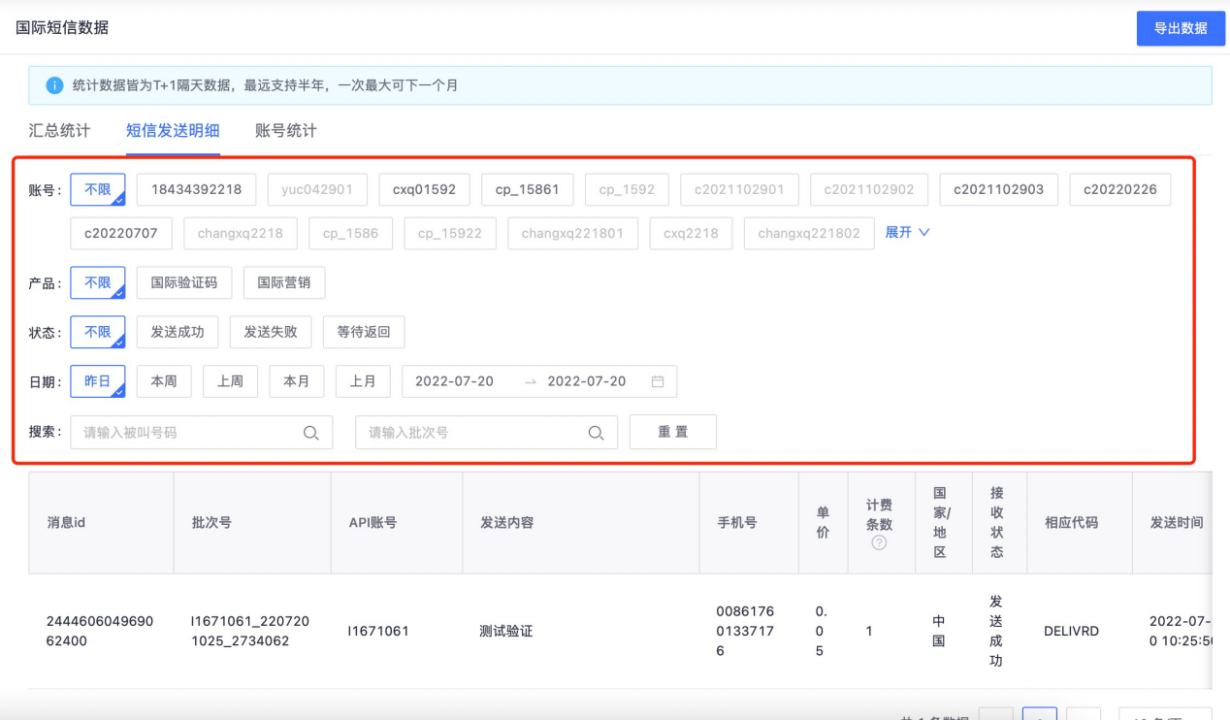
Task: Filter by account c20220707
Action: pos(121,233)
